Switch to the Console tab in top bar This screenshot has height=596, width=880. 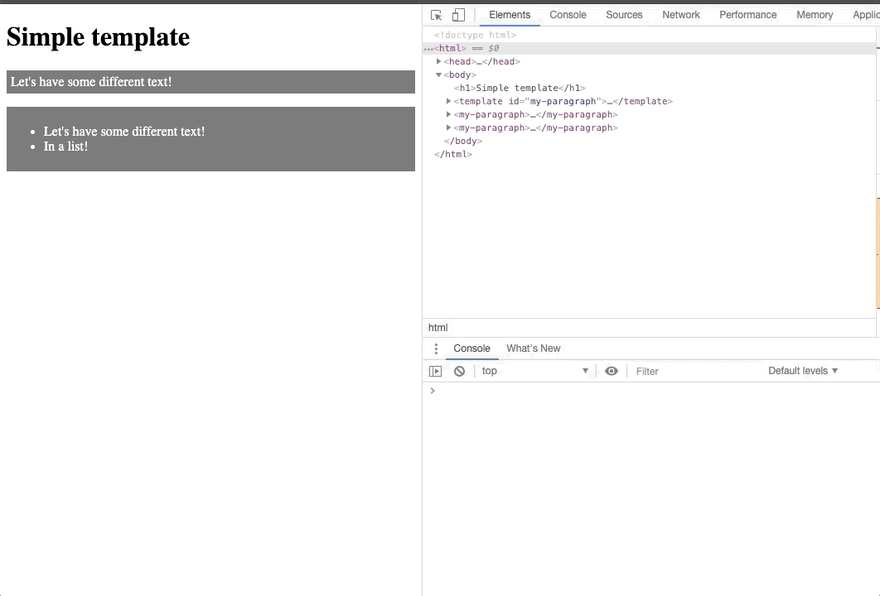(x=568, y=15)
